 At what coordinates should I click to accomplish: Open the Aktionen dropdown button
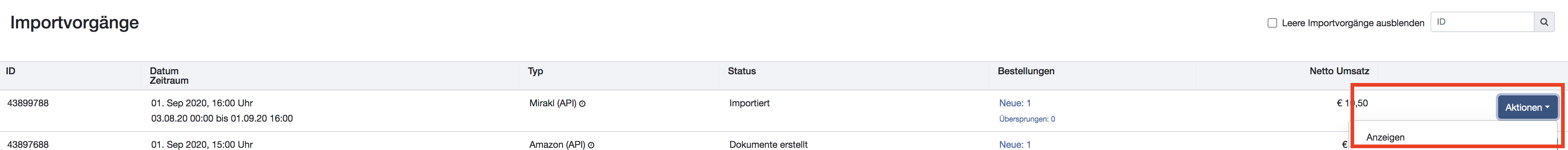click(x=1527, y=107)
